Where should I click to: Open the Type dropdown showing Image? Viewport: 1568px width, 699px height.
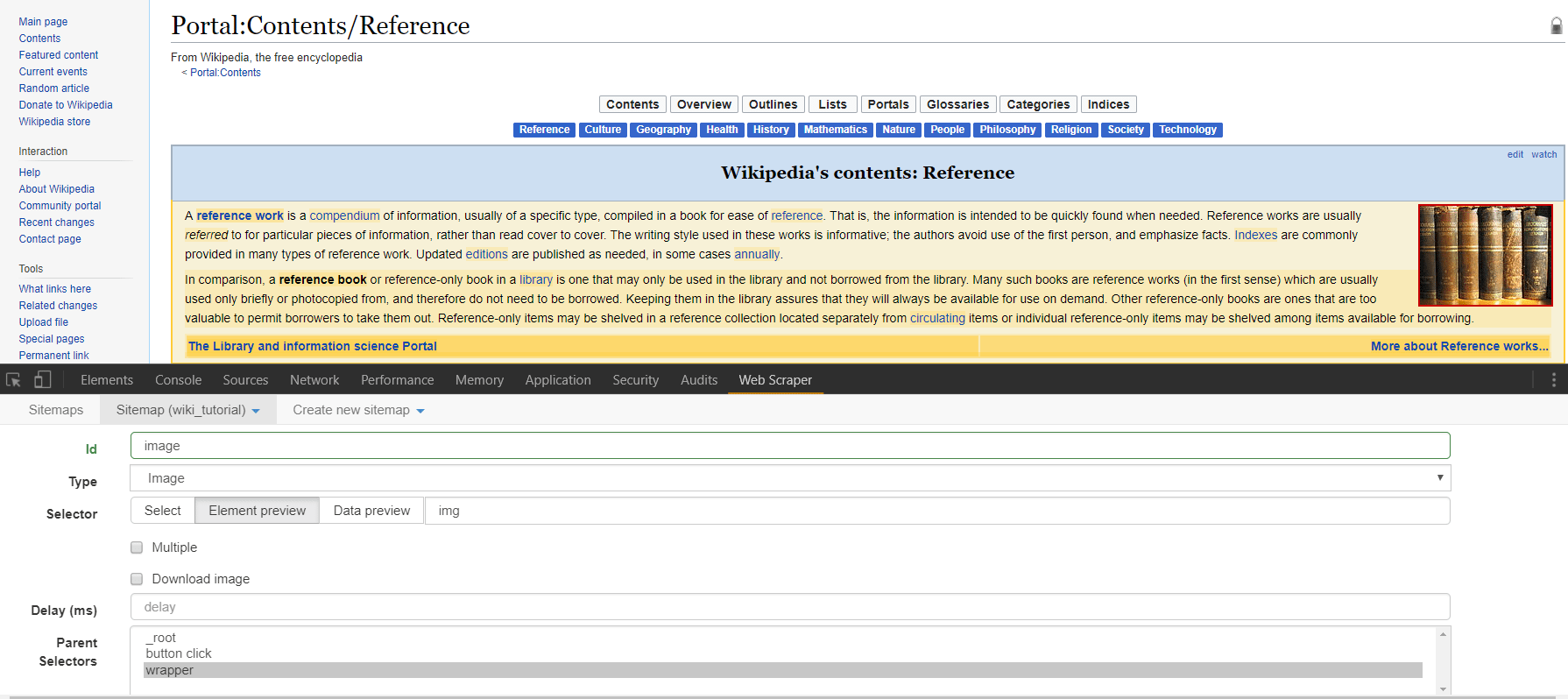click(x=790, y=478)
